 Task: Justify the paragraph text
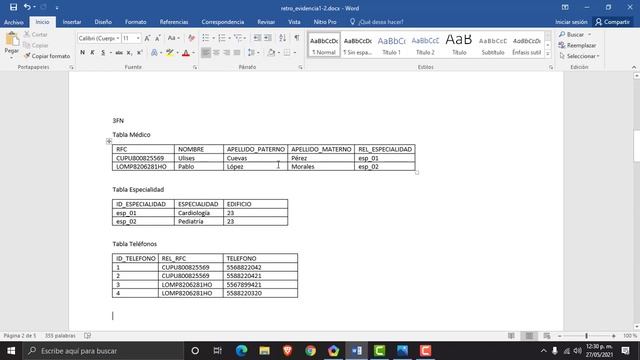coord(237,52)
